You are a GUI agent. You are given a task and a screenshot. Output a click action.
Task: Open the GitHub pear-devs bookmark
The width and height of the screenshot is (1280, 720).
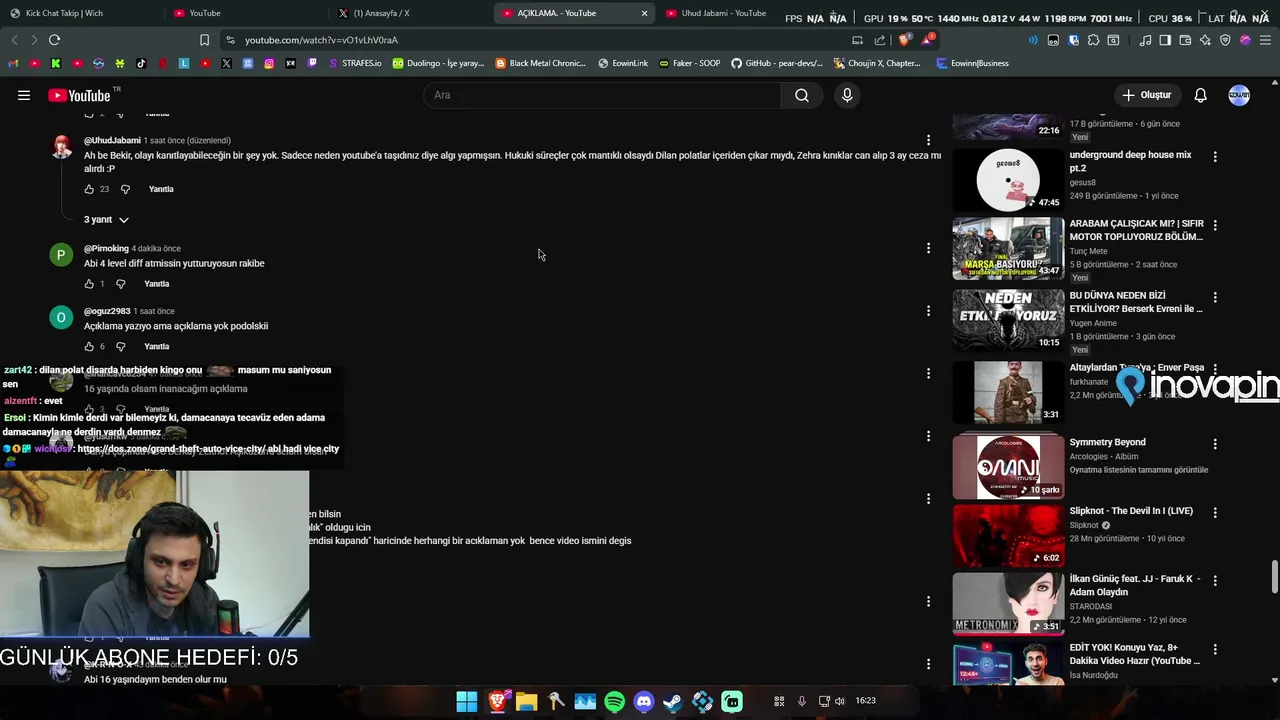[x=777, y=63]
